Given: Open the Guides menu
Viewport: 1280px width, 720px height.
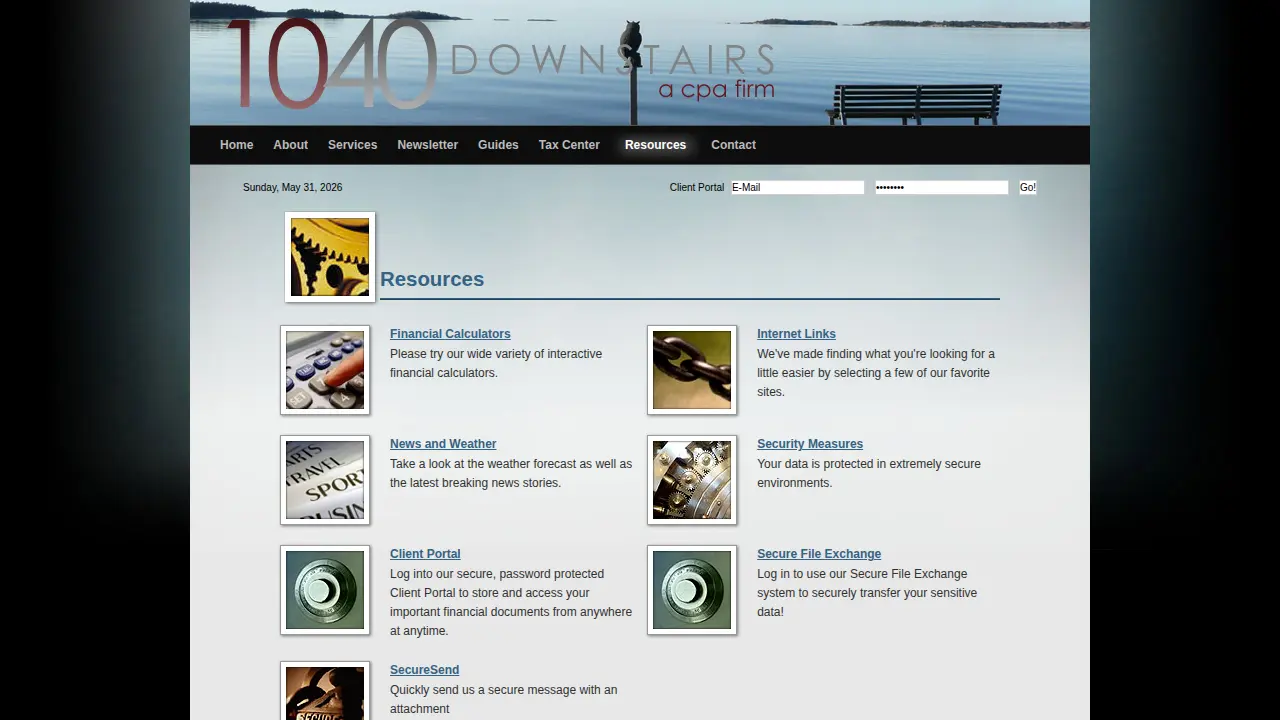Looking at the screenshot, I should pos(498,145).
